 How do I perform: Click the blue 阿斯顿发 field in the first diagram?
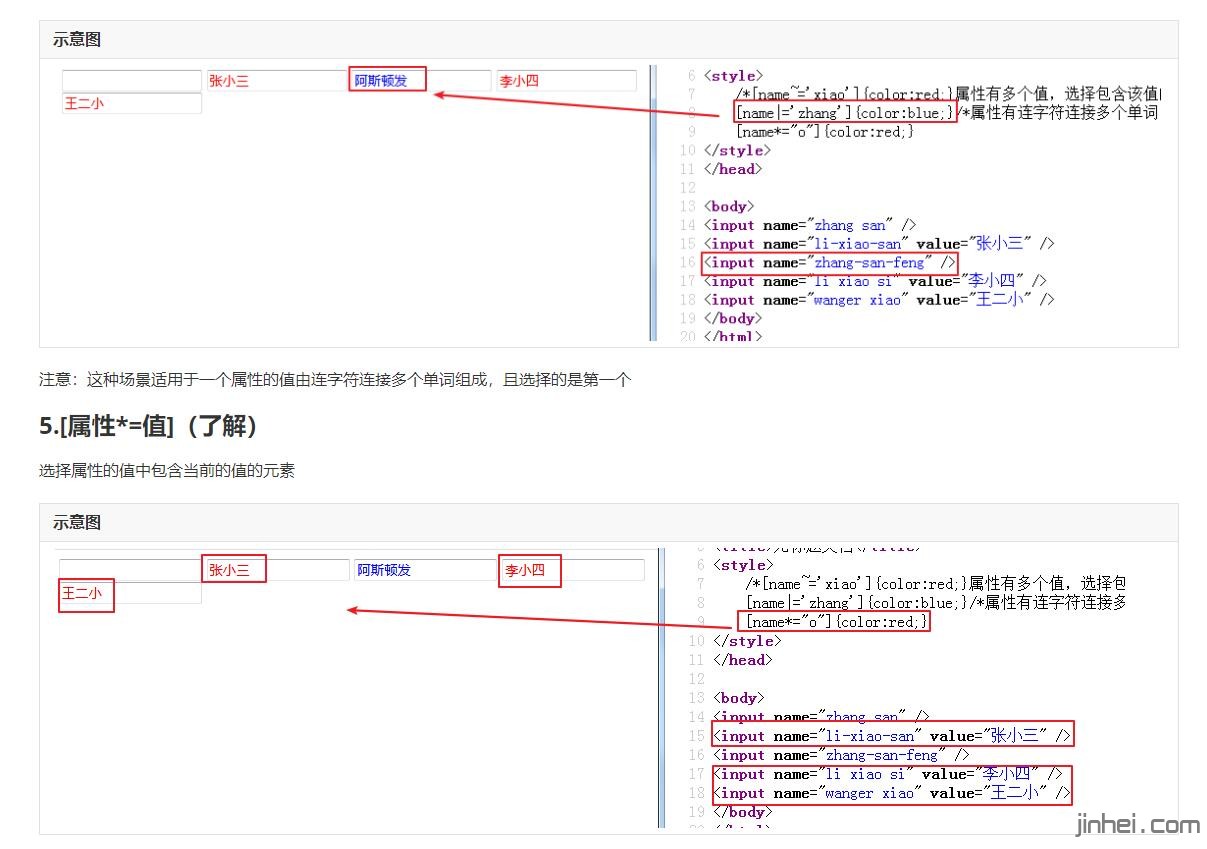point(421,81)
